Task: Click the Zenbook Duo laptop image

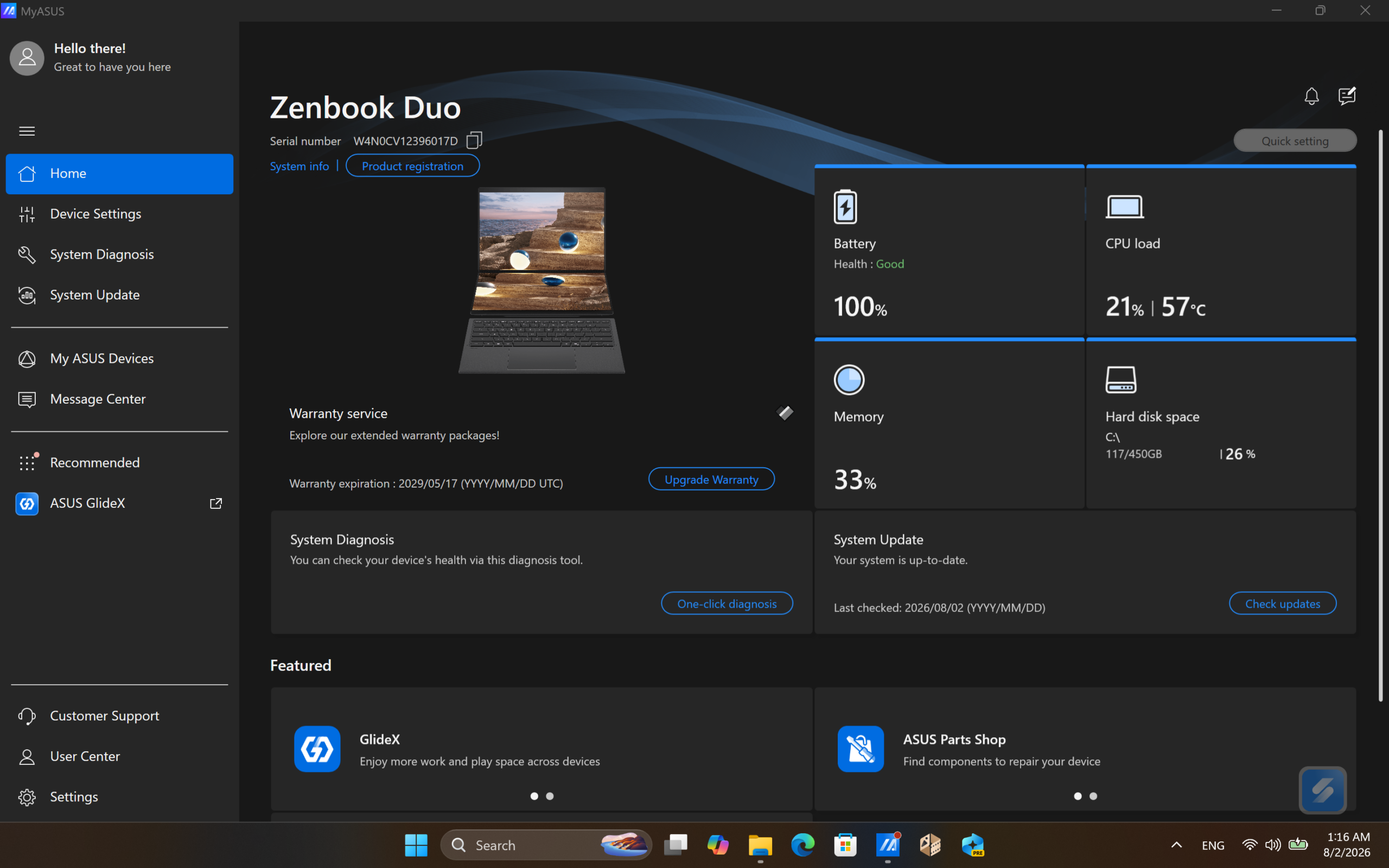Action: (x=542, y=280)
